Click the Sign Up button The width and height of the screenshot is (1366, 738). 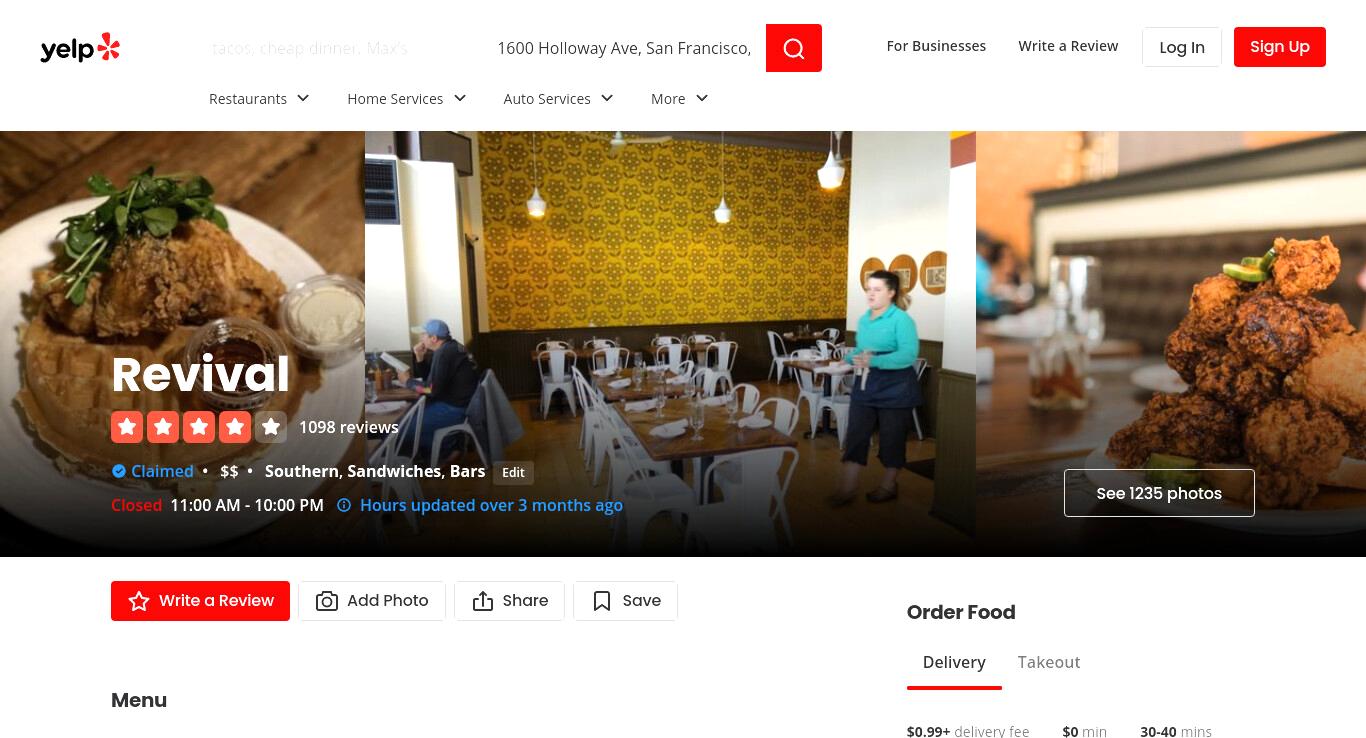(x=1280, y=47)
